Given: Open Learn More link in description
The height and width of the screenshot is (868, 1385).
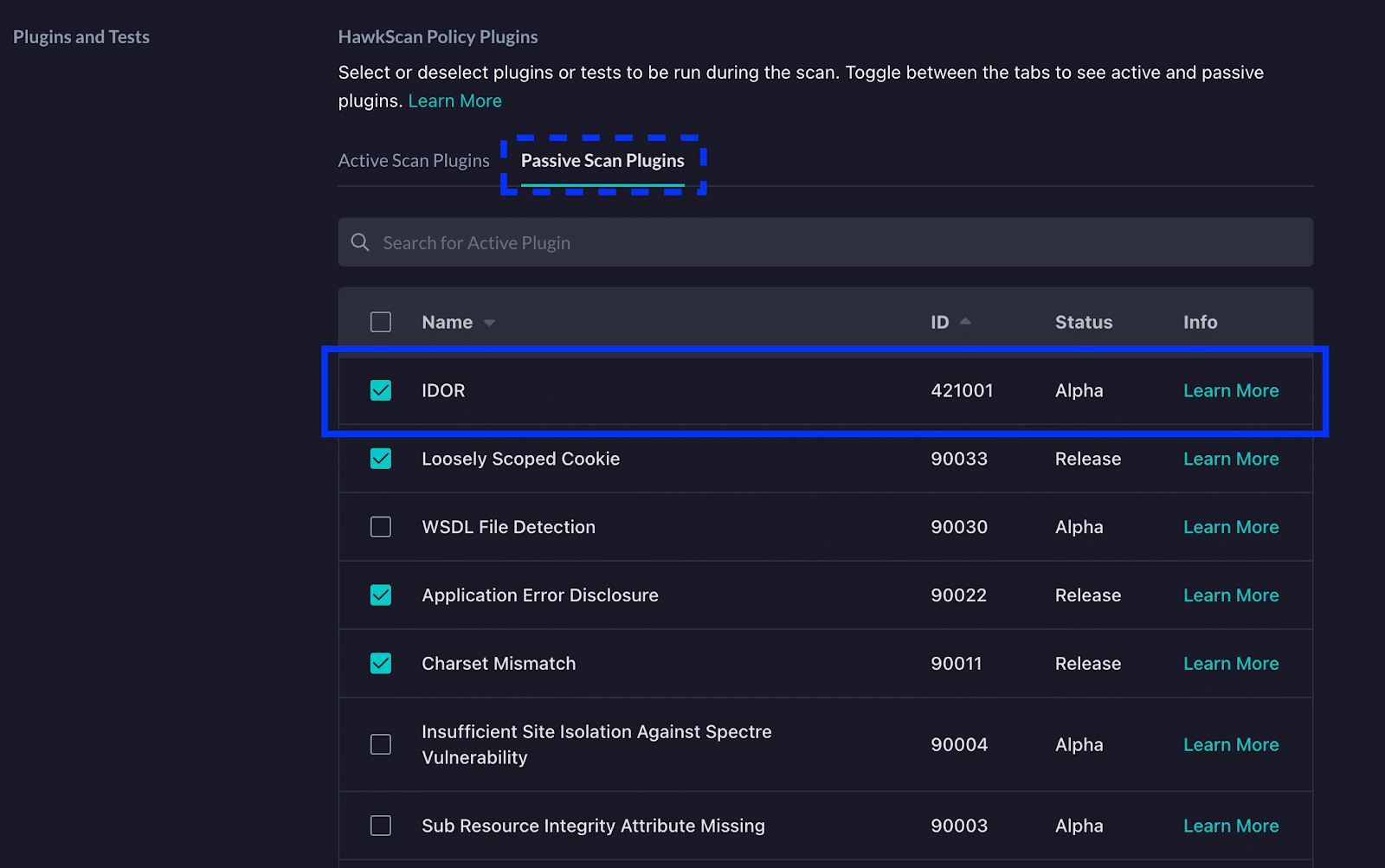Looking at the screenshot, I should point(454,101).
